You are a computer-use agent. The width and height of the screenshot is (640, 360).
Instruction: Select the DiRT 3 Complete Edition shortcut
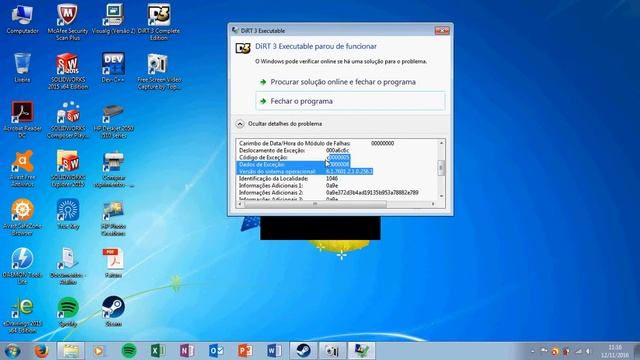point(159,22)
